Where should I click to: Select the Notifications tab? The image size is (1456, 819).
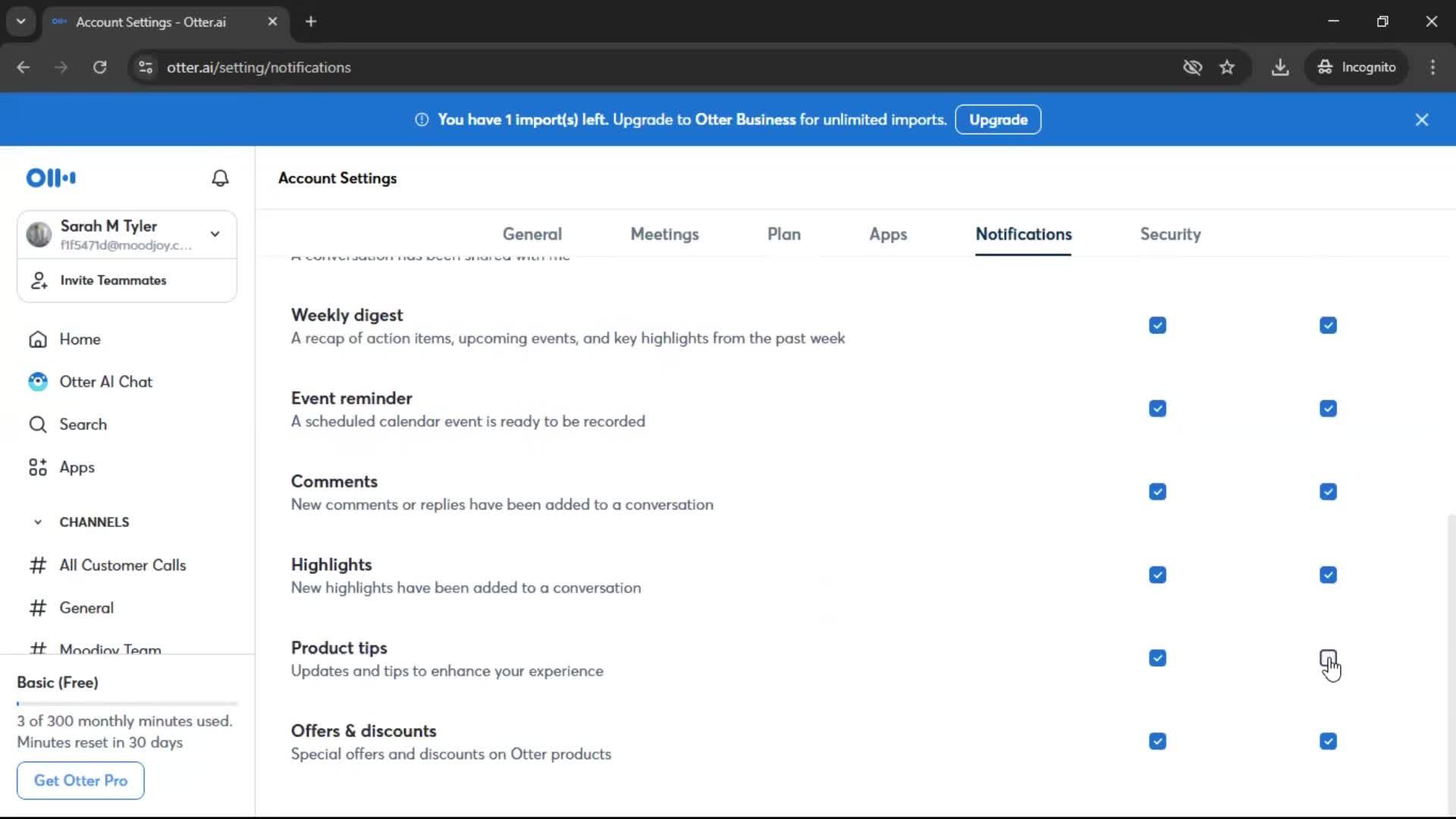click(x=1024, y=234)
